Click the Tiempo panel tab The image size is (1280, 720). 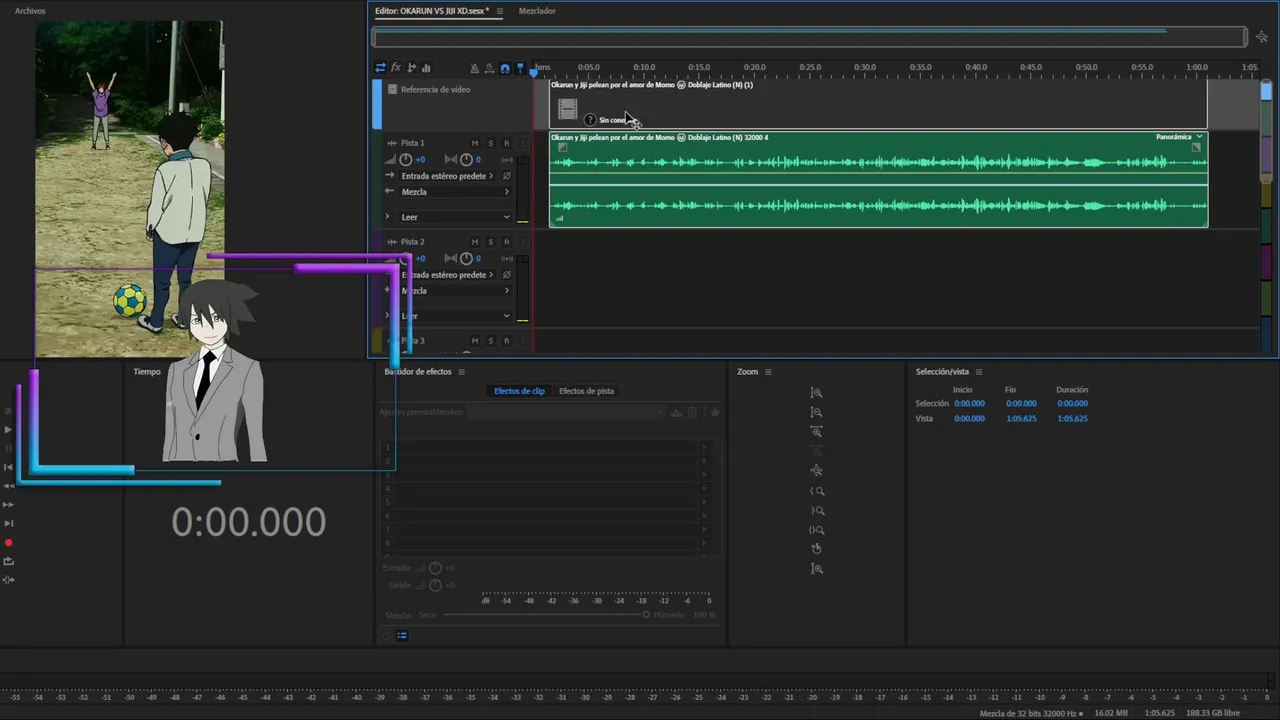point(147,372)
